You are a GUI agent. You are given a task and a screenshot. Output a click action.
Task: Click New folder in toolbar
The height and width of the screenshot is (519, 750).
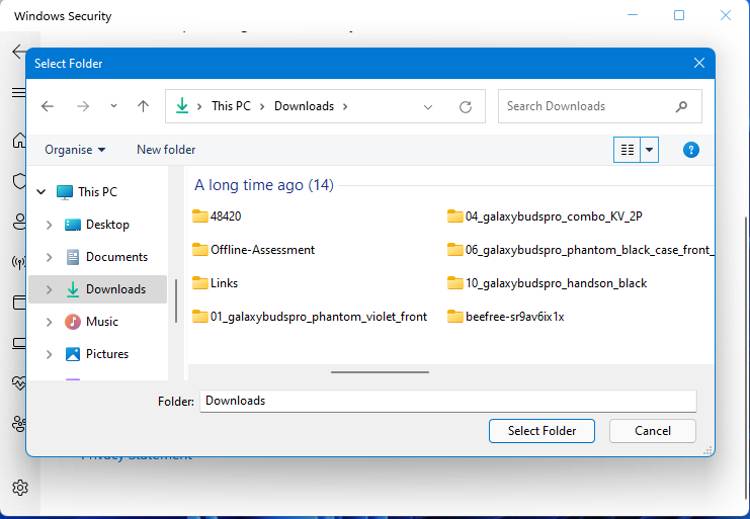click(166, 150)
